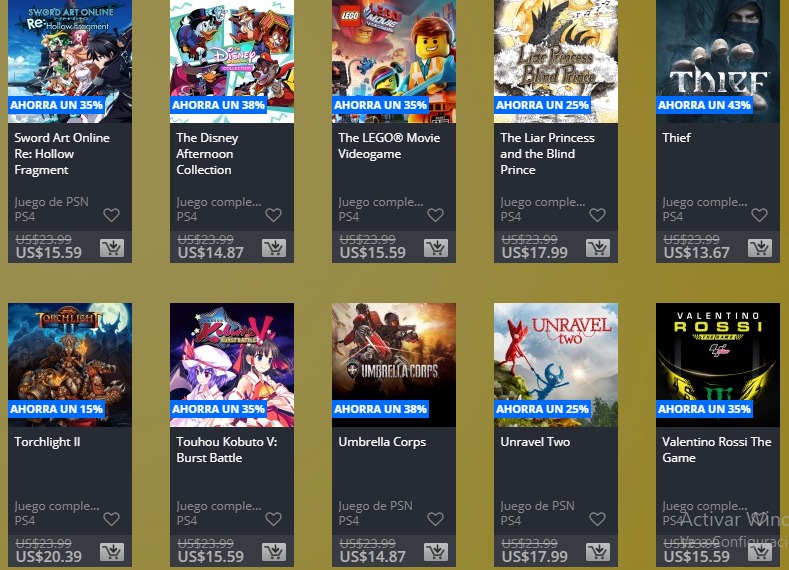The width and height of the screenshot is (789, 570).
Task: Open Umbrella Corps cover art thumbnail
Action: click(394, 365)
